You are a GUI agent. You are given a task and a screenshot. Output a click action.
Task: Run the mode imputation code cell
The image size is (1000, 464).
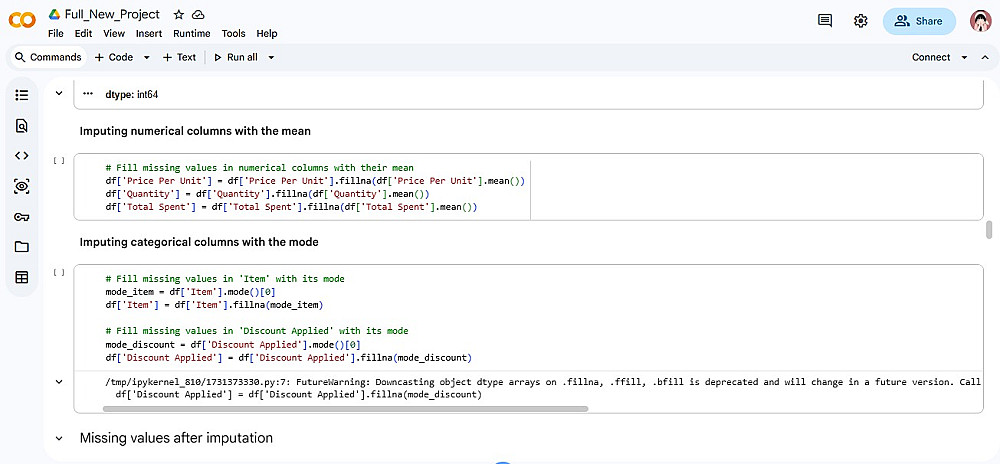pos(59,272)
